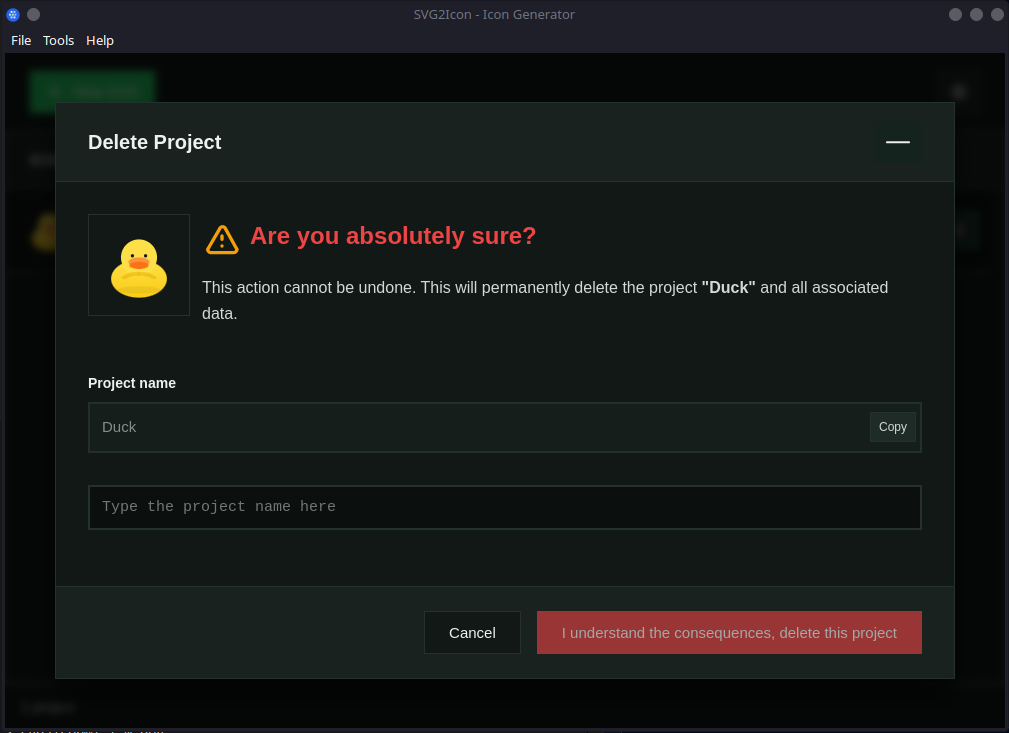Open the File menu
Viewport: 1009px width, 733px height.
click(21, 40)
